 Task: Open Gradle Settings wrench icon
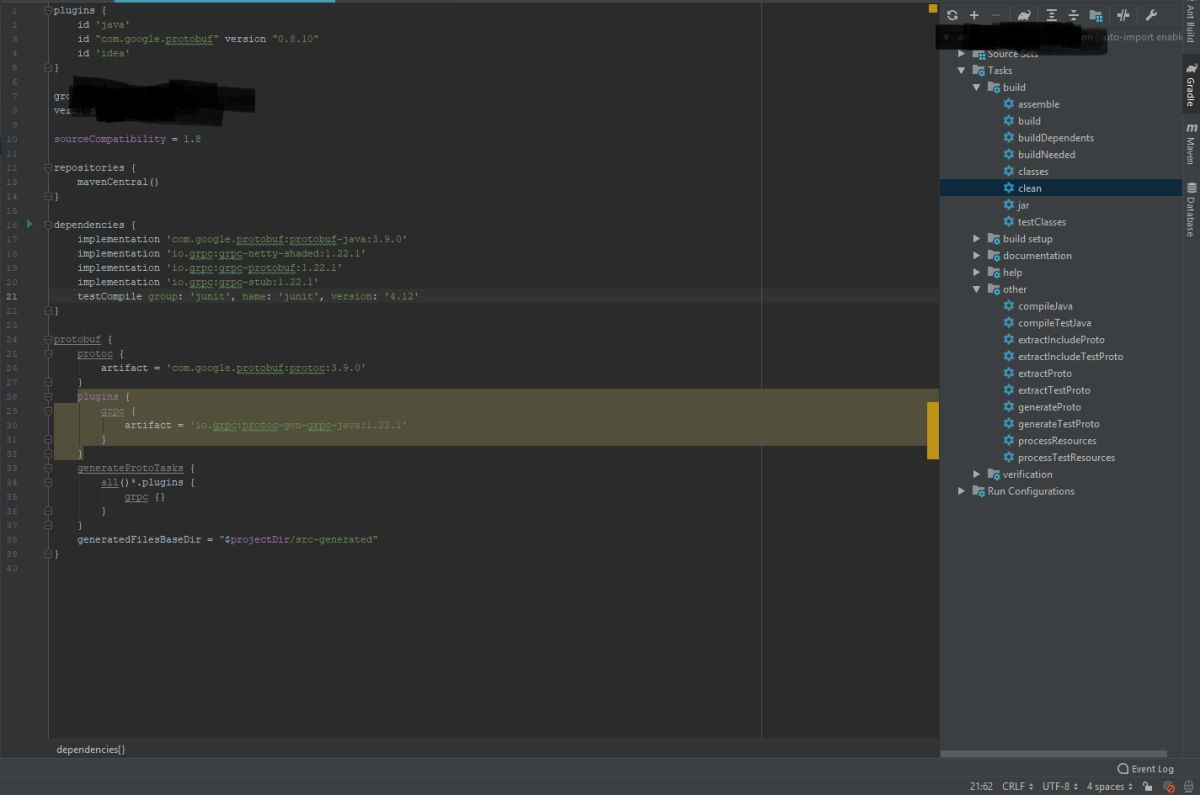point(1151,15)
